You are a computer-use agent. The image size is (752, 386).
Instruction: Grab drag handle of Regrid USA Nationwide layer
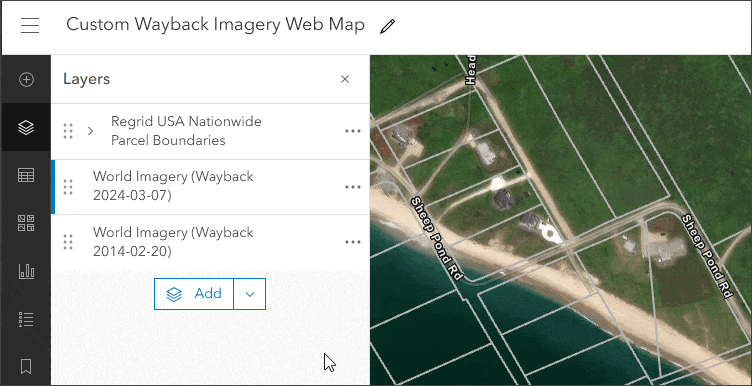[68, 131]
